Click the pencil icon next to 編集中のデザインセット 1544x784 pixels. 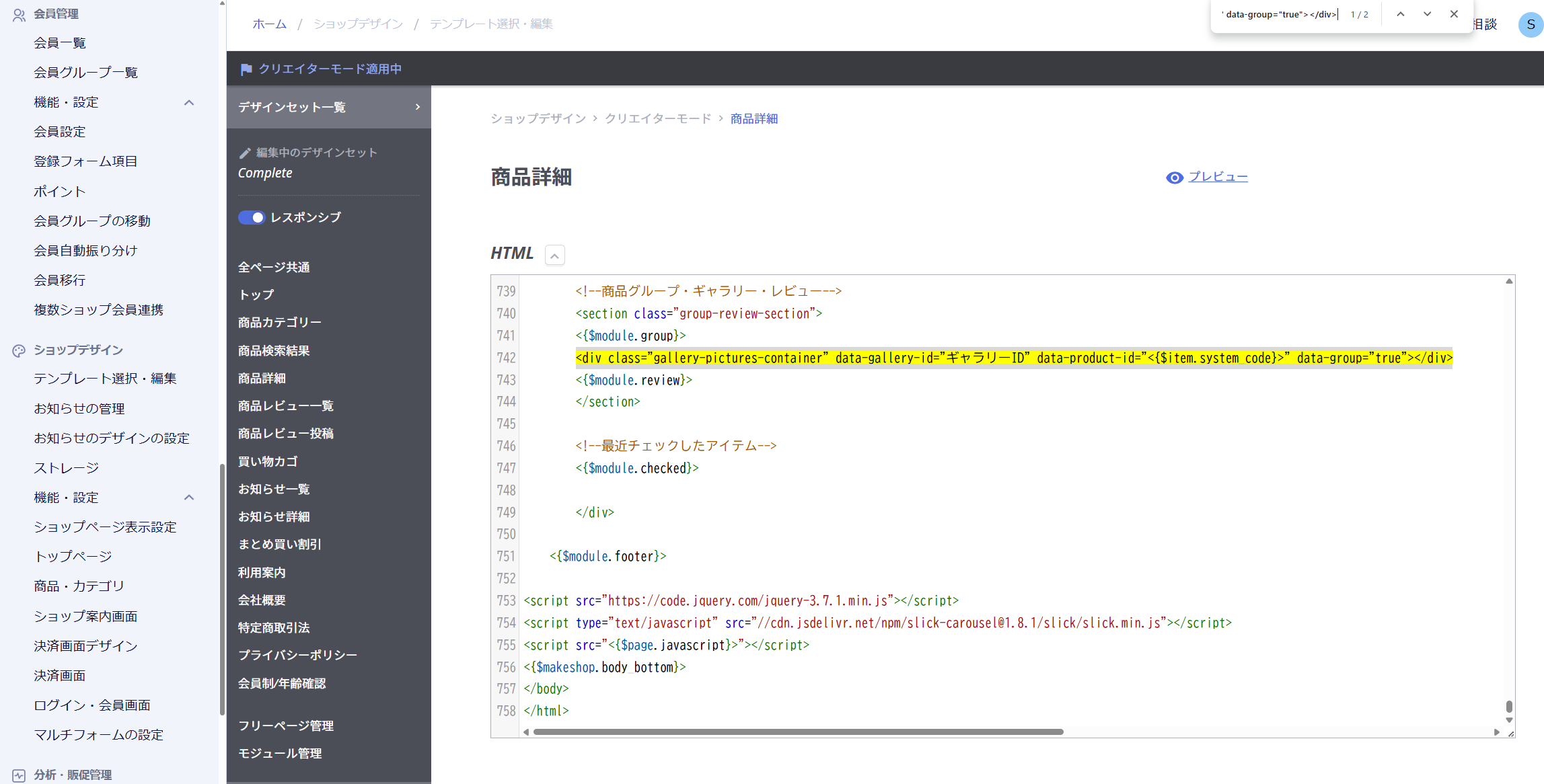point(245,153)
